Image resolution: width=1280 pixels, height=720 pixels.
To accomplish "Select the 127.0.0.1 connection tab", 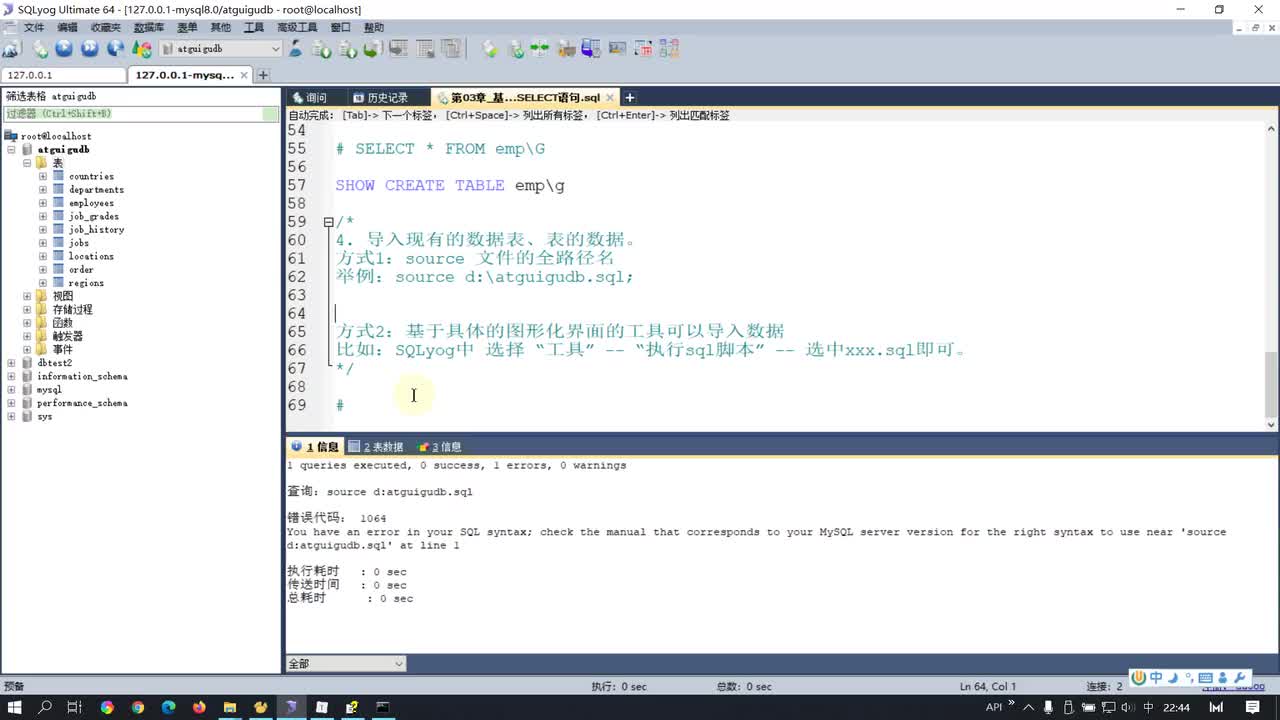I will tap(64, 75).
